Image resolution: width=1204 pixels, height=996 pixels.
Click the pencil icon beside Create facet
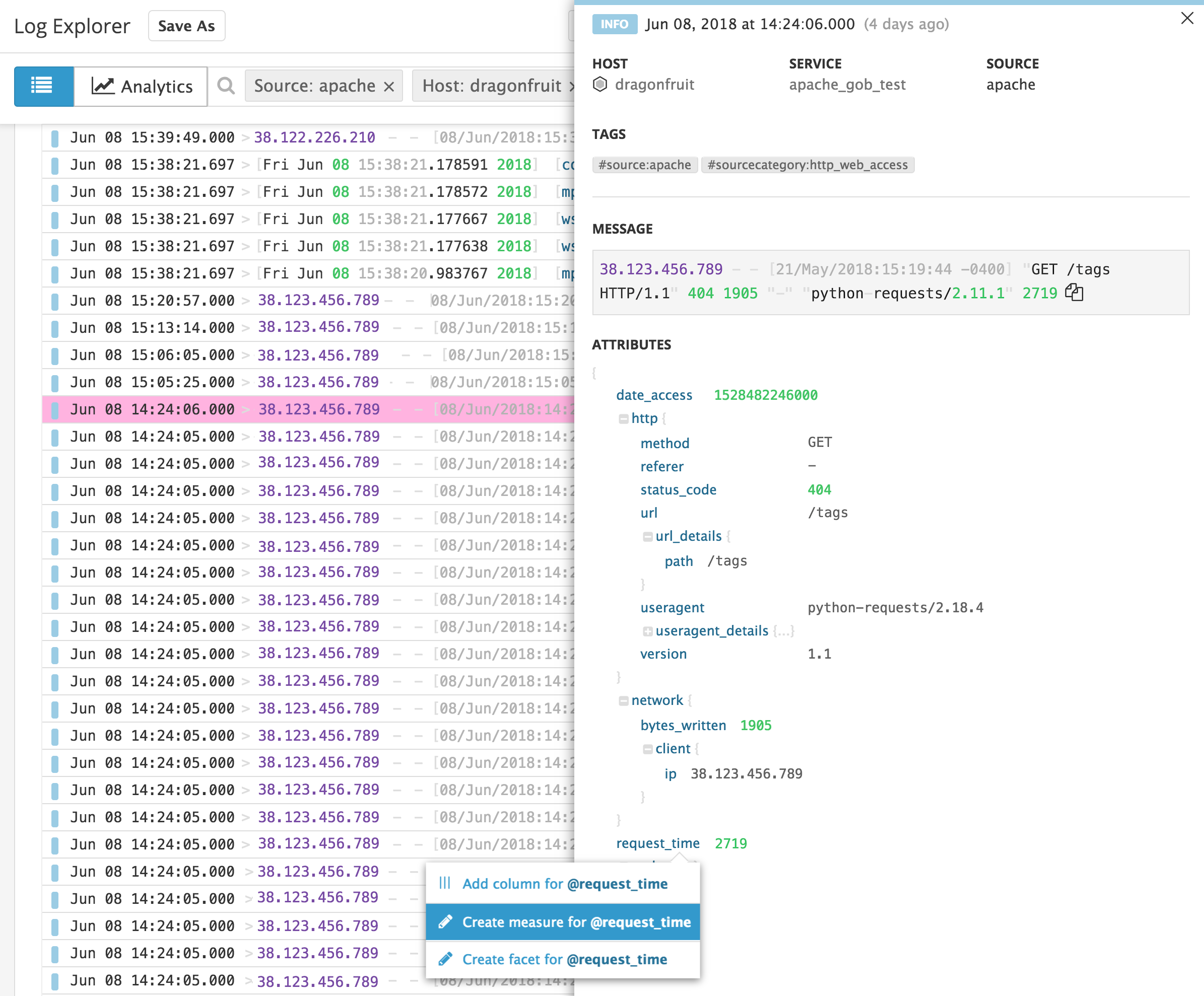pyautogui.click(x=445, y=959)
